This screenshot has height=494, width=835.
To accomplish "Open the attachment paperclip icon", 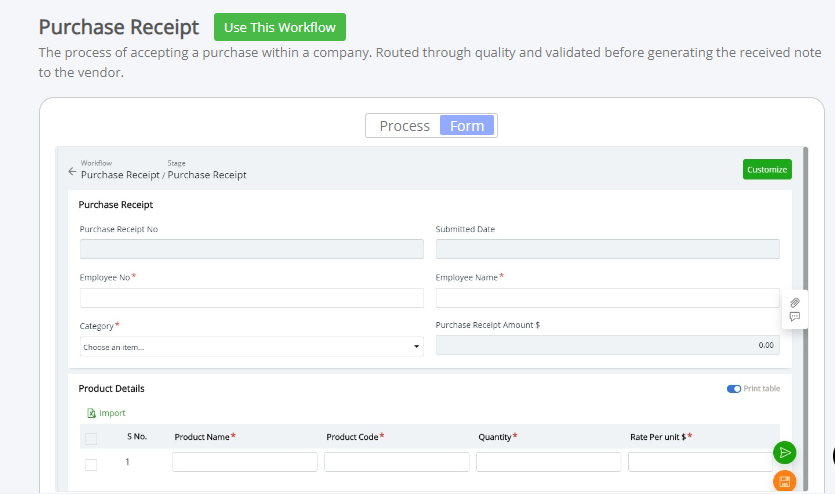I will coord(795,302).
